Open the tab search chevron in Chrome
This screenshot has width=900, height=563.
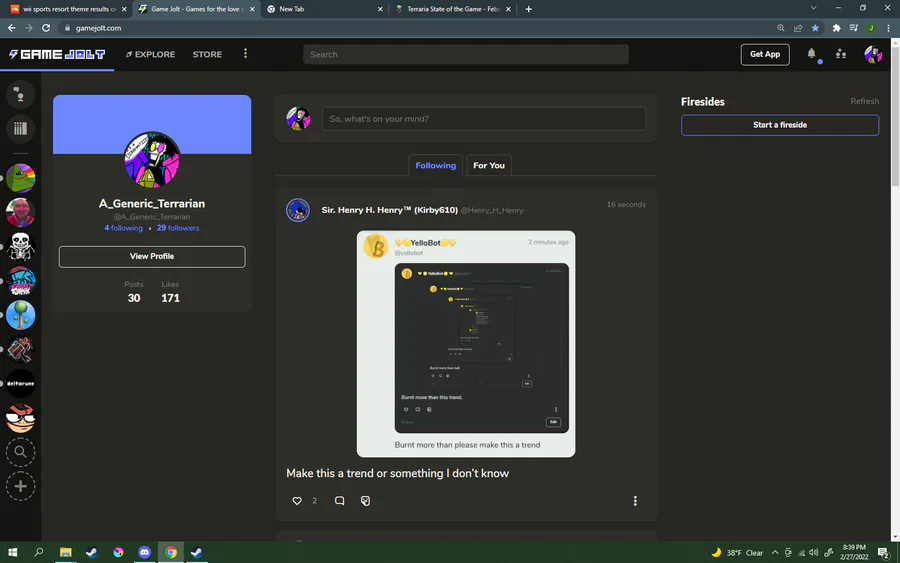(813, 8)
